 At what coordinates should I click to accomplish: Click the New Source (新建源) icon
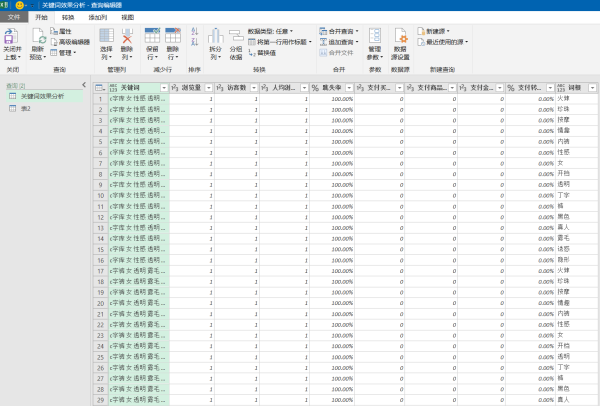[421, 31]
